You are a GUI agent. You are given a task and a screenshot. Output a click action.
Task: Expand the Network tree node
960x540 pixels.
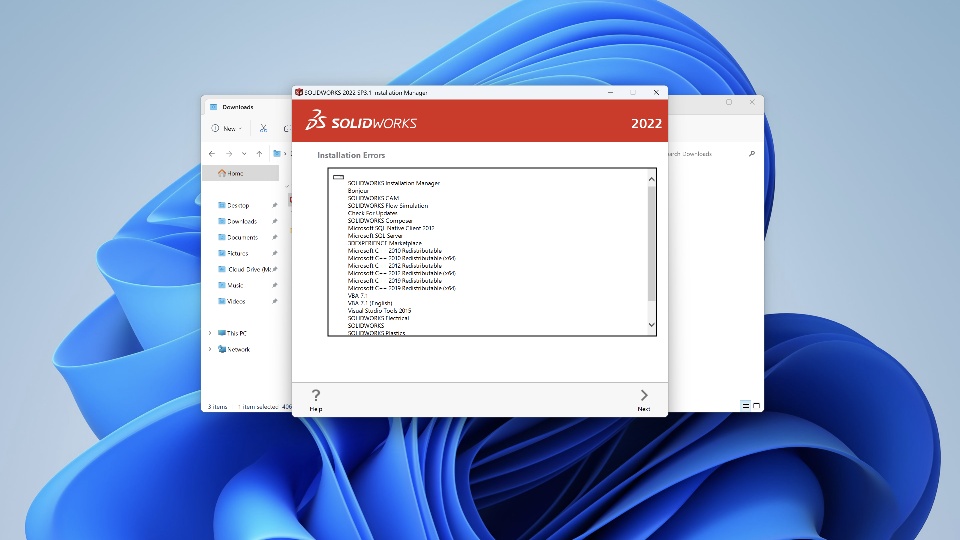[210, 349]
